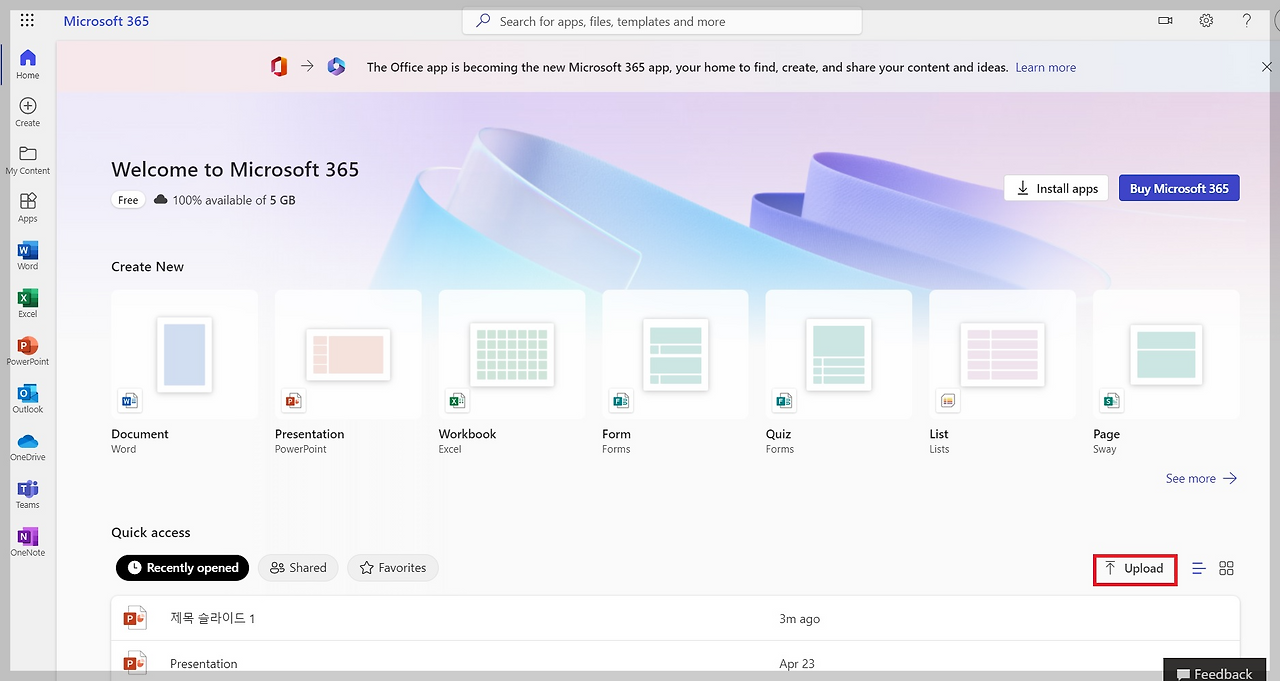Open OneDrive from the sidebar

coord(28,447)
